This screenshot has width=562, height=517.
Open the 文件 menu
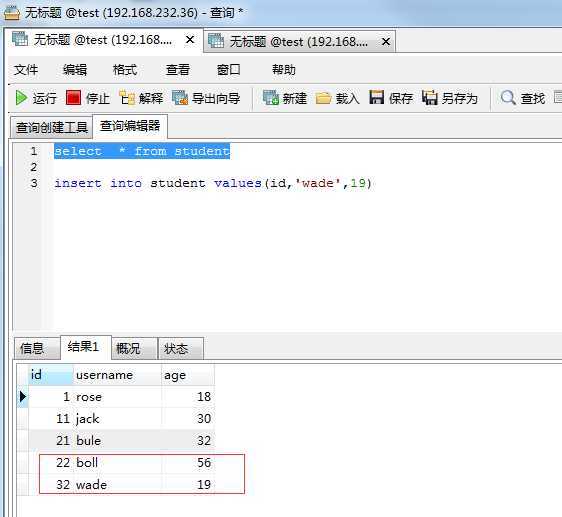26,70
